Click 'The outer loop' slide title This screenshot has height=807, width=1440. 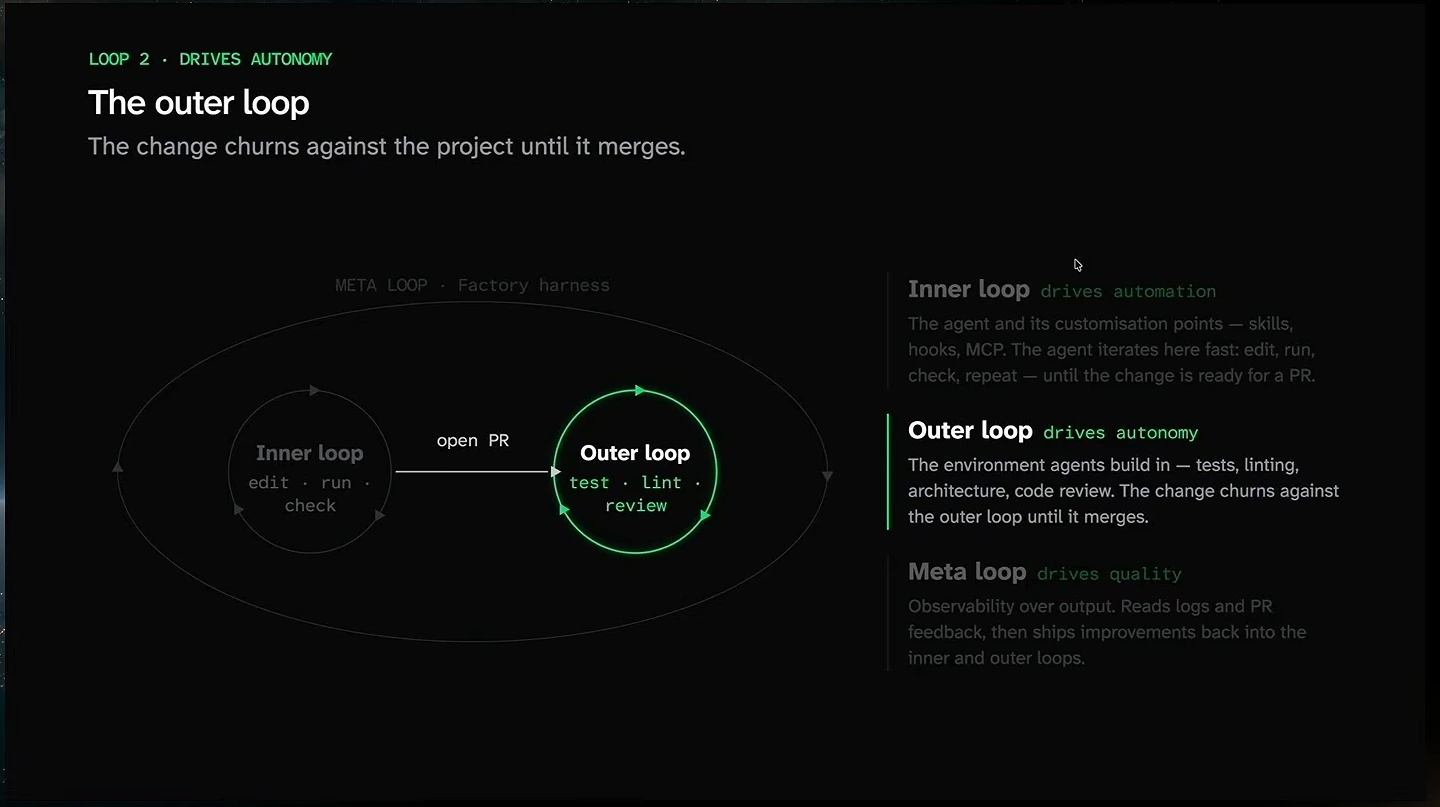[x=199, y=102]
